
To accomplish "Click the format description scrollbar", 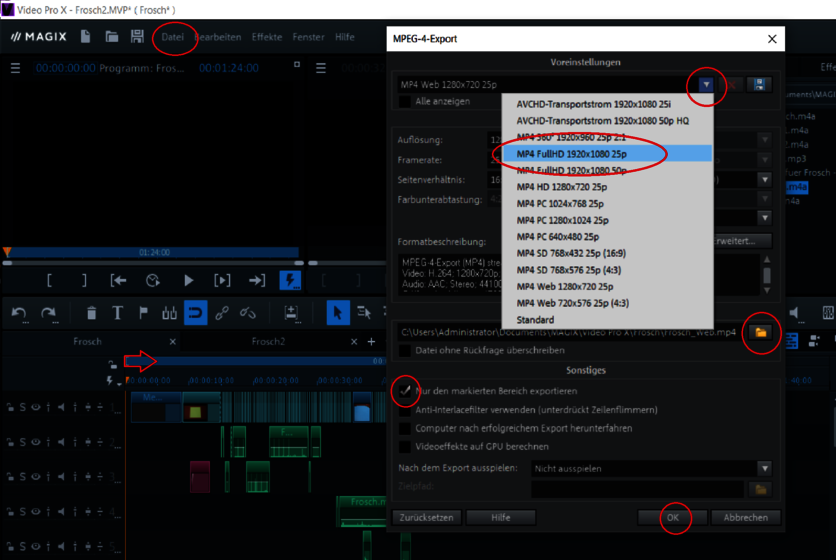I will click(767, 275).
